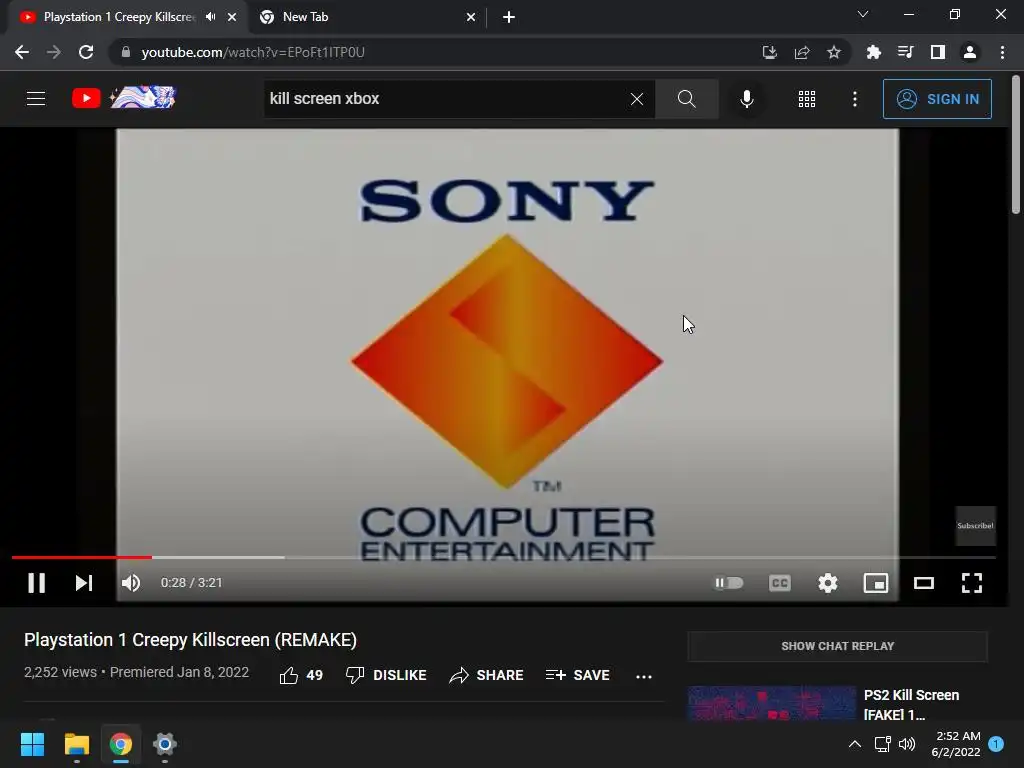Open the Windows Start menu
The image size is (1024, 768).
pyautogui.click(x=32, y=744)
